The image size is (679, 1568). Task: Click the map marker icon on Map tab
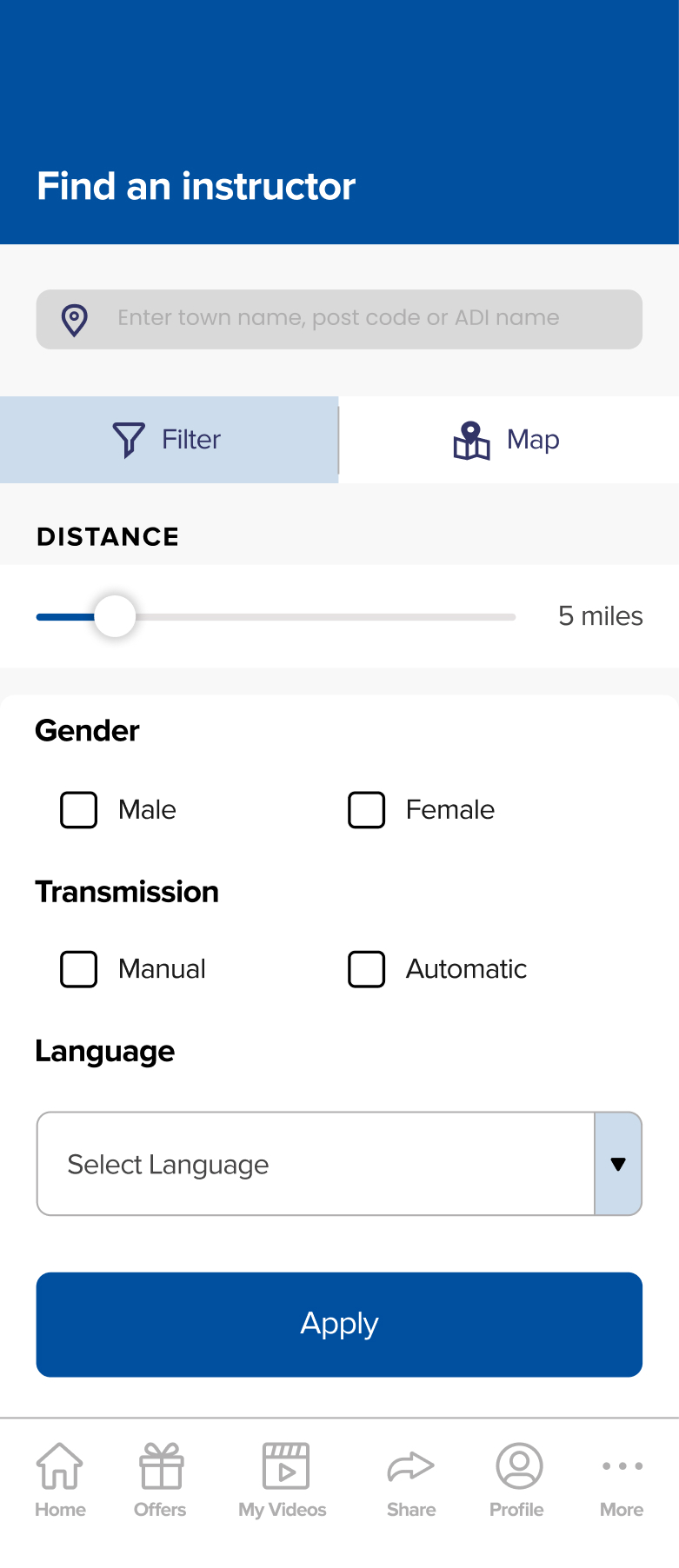[x=471, y=440]
